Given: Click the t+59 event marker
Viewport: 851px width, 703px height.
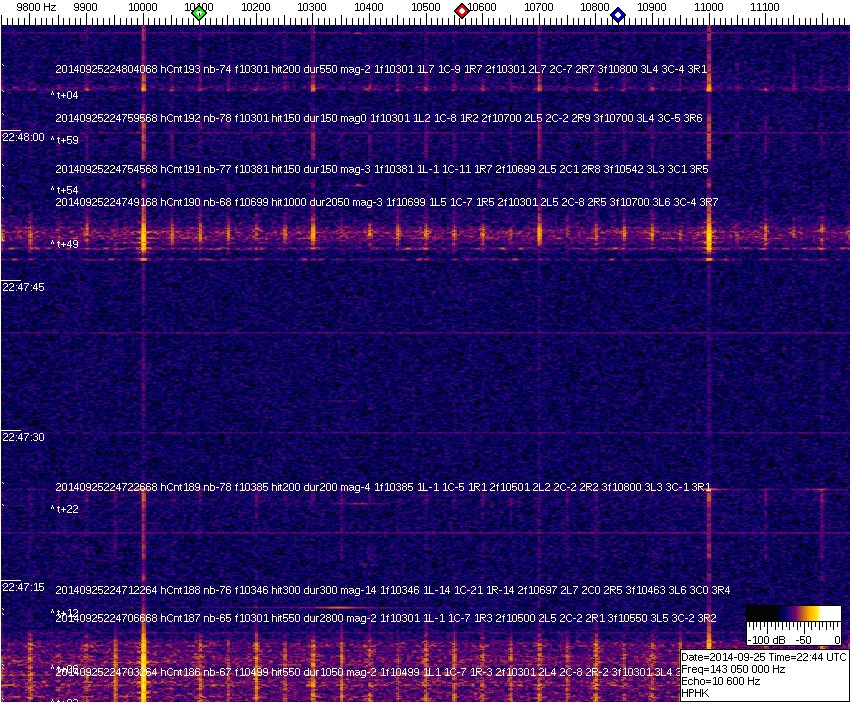Looking at the screenshot, I should point(66,140).
